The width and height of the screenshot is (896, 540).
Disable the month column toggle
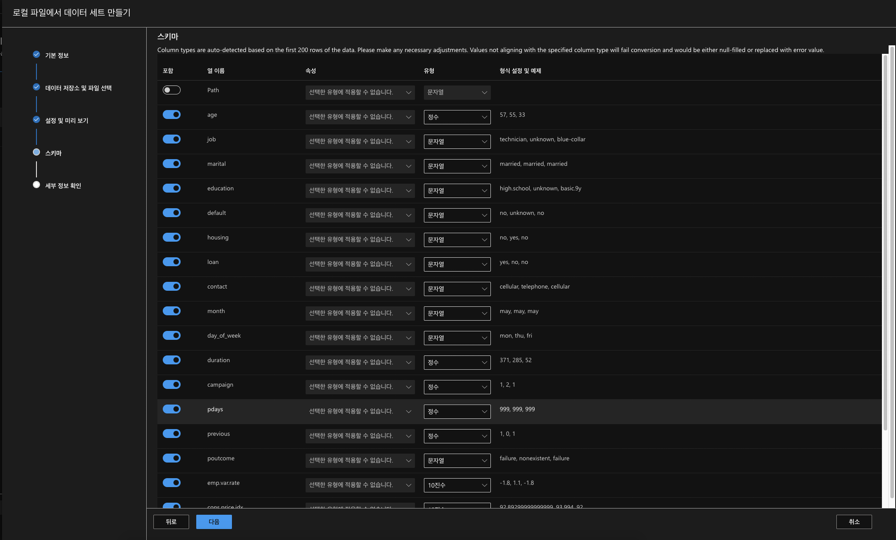click(x=171, y=311)
